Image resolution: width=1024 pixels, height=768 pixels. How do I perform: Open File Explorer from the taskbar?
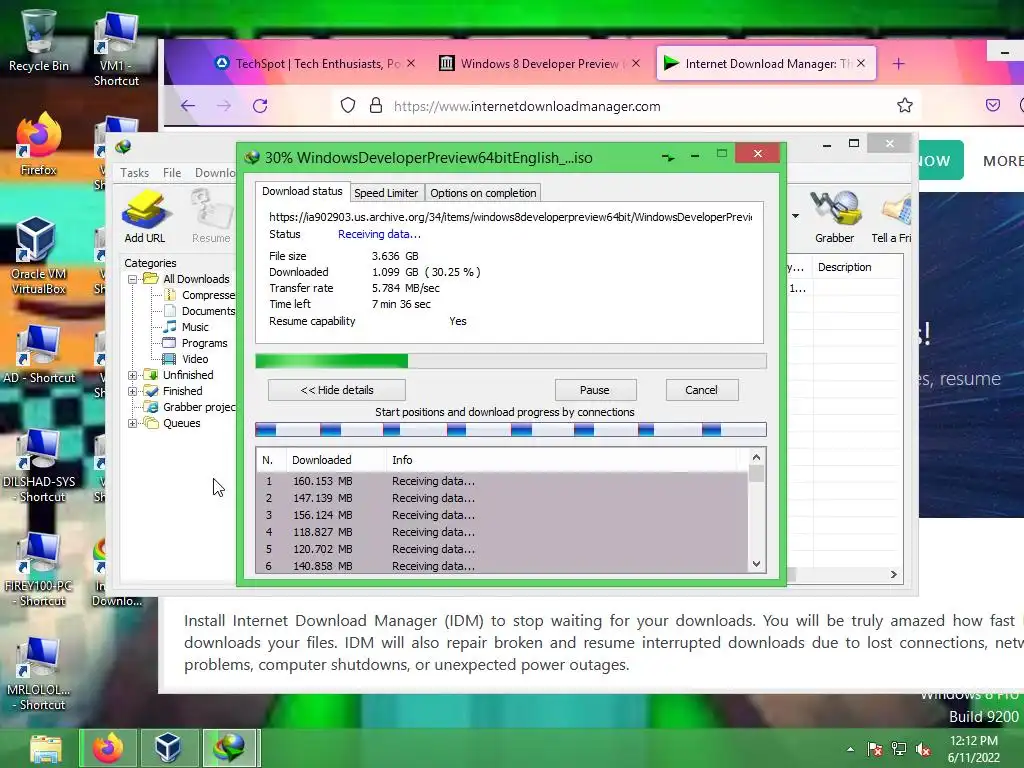tap(46, 748)
